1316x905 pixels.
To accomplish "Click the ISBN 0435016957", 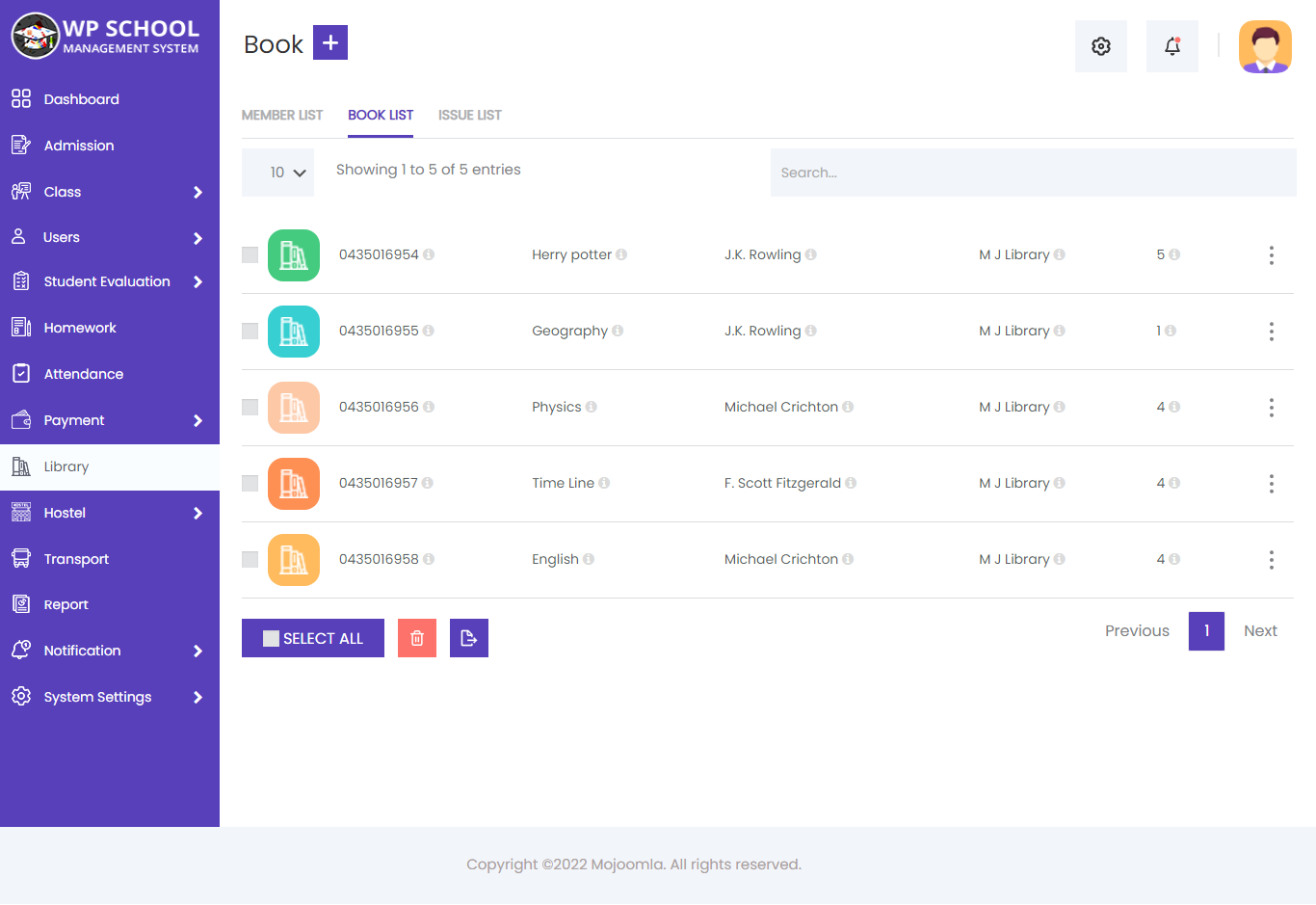I will point(379,483).
